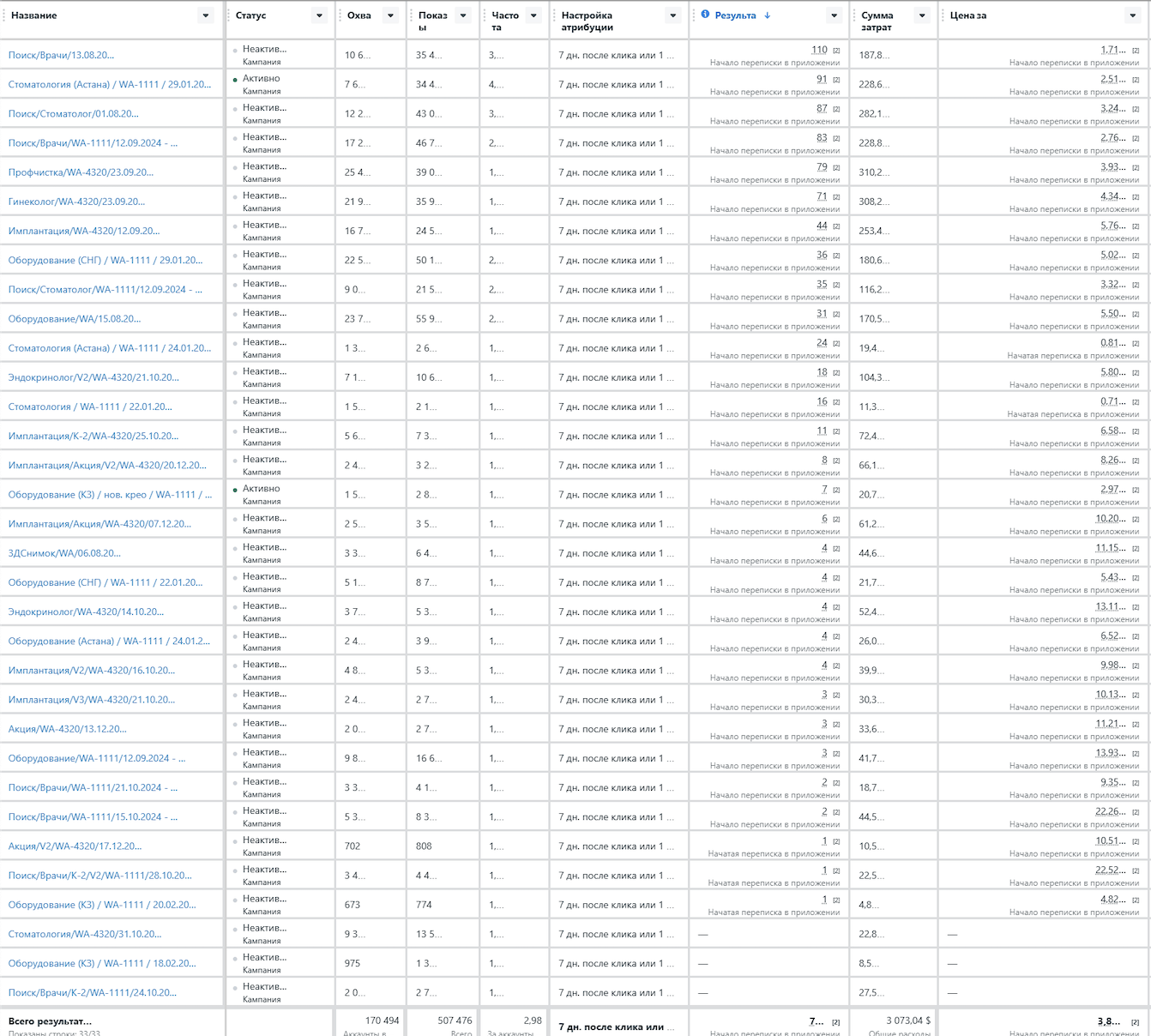Click the info icon beside Результаты header
Viewport: 1151px width, 1036px height.
pos(705,15)
